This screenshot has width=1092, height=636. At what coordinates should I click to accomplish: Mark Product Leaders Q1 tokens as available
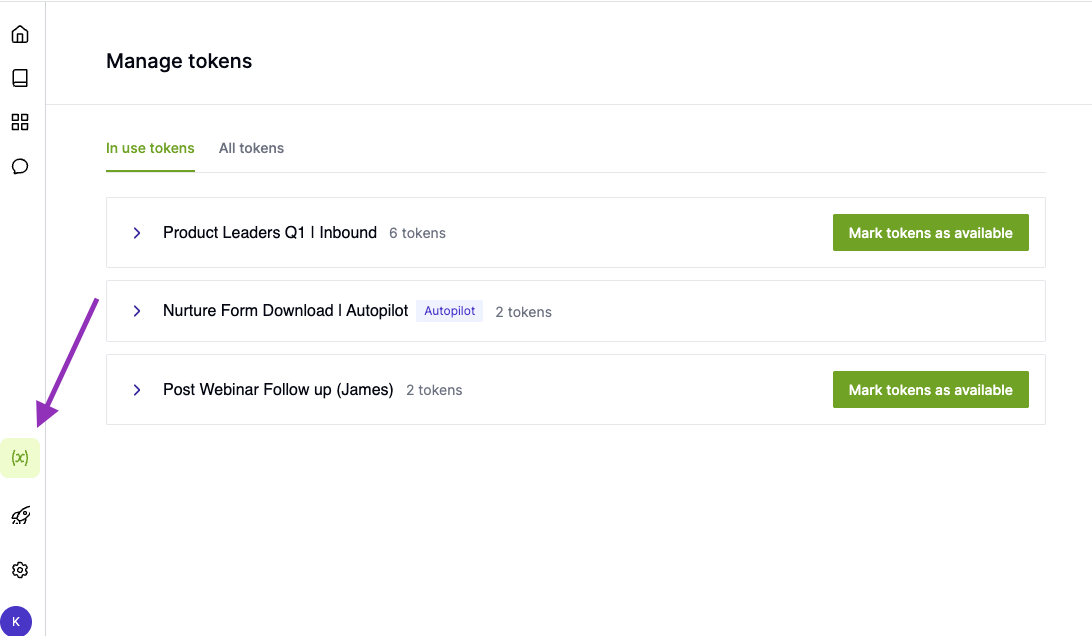930,232
